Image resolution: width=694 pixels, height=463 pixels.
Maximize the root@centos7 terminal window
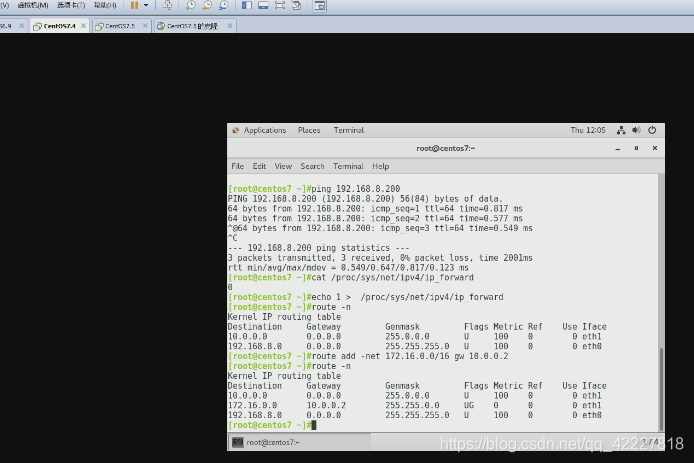pyautogui.click(x=636, y=148)
